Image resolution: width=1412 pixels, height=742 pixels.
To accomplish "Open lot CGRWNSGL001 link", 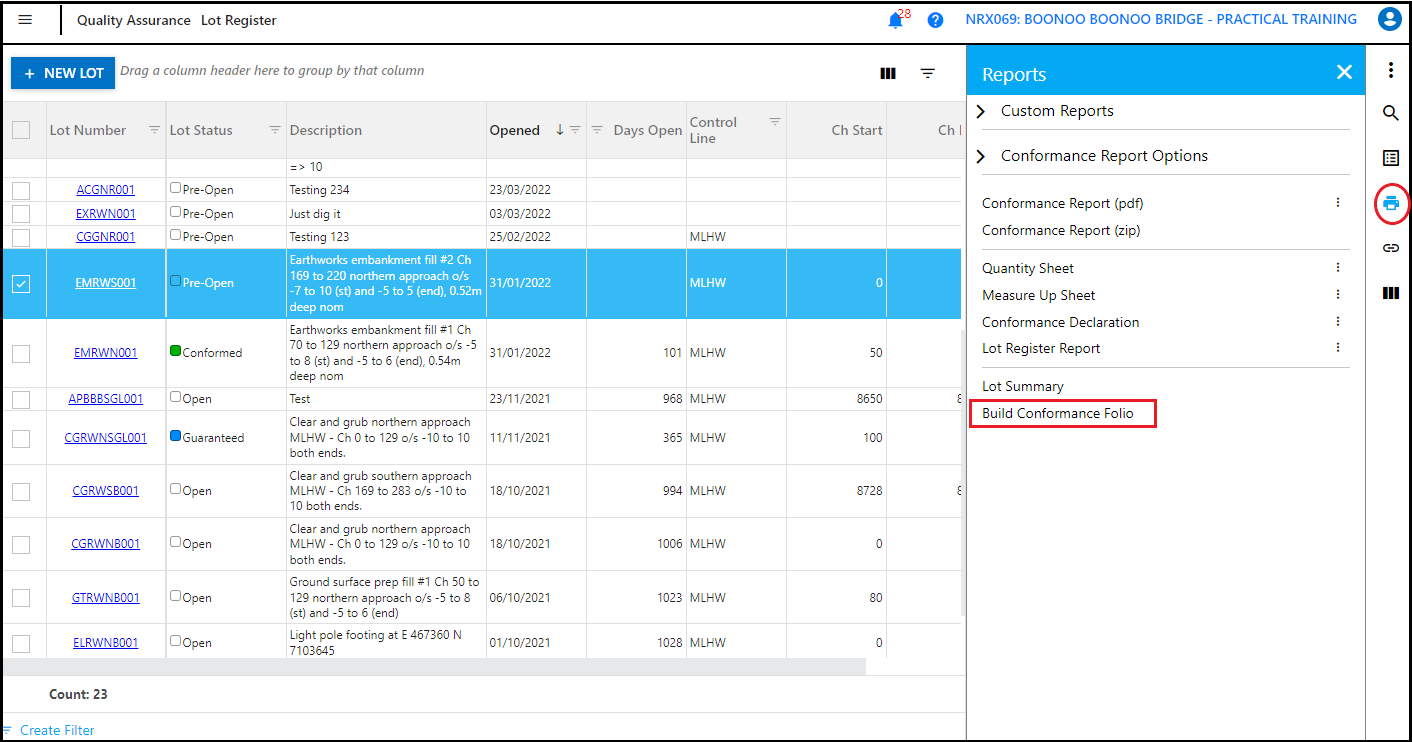I will tap(106, 438).
